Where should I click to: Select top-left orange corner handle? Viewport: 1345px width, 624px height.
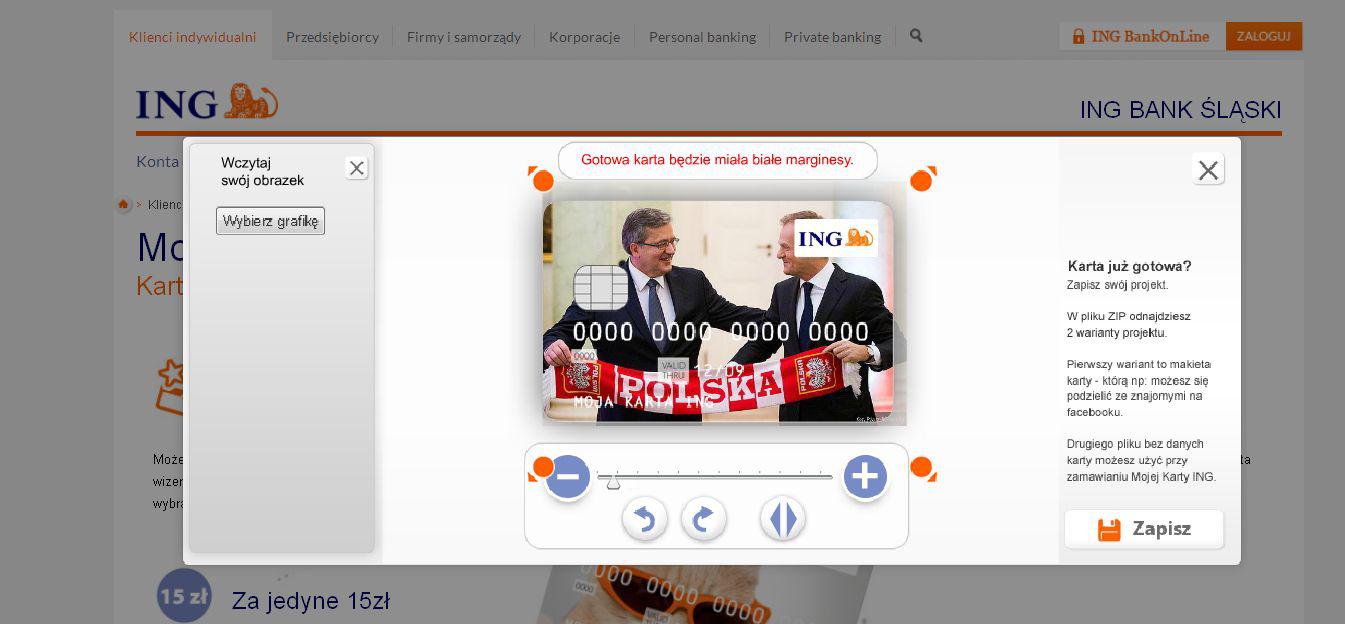click(541, 179)
